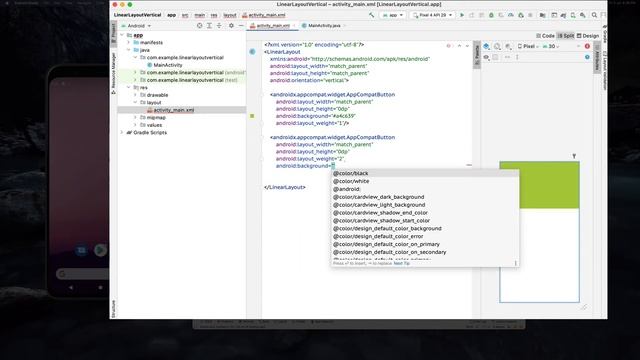Expand the drawable folder
The width and height of the screenshot is (640, 360).
[x=135, y=95]
